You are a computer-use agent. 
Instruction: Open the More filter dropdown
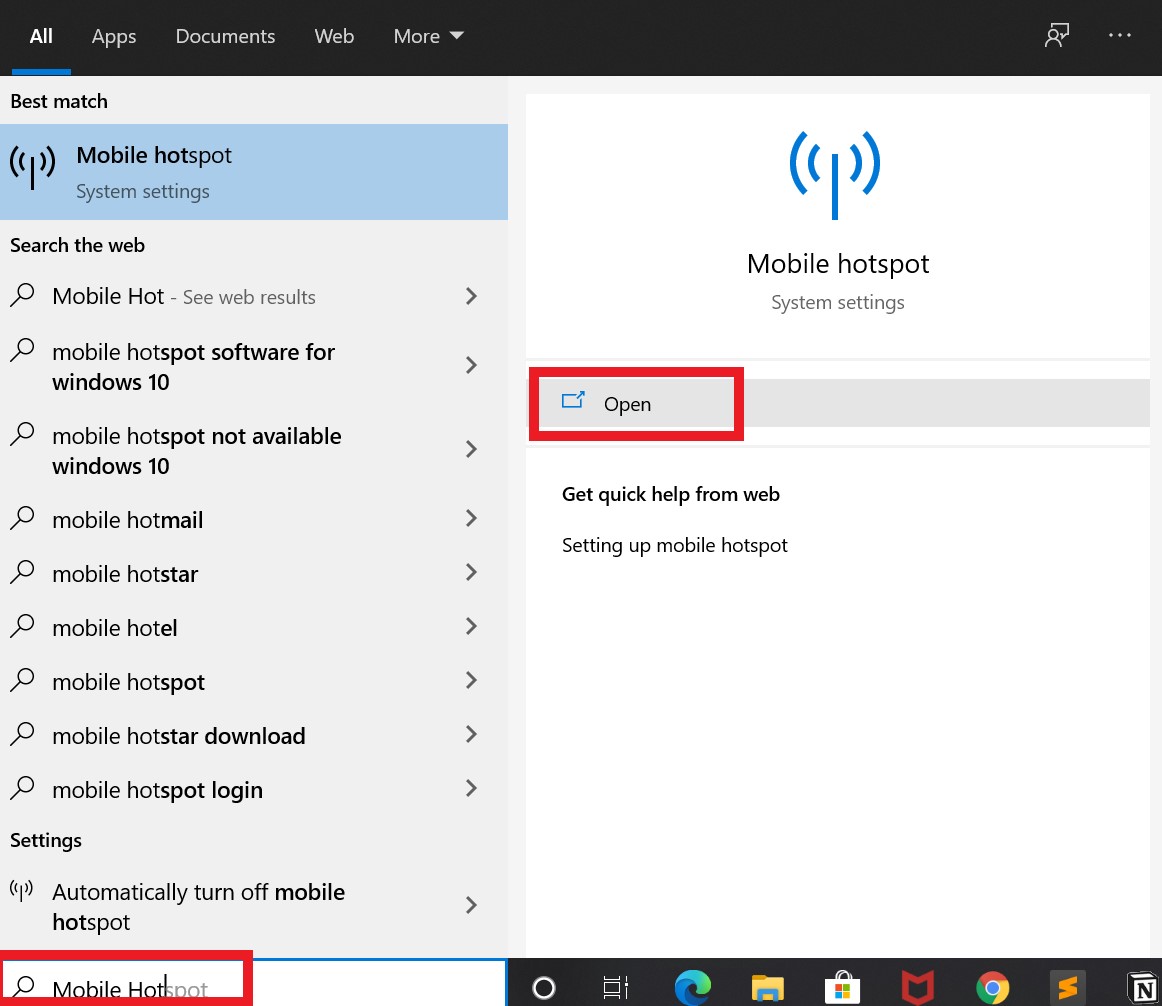pyautogui.click(x=428, y=36)
